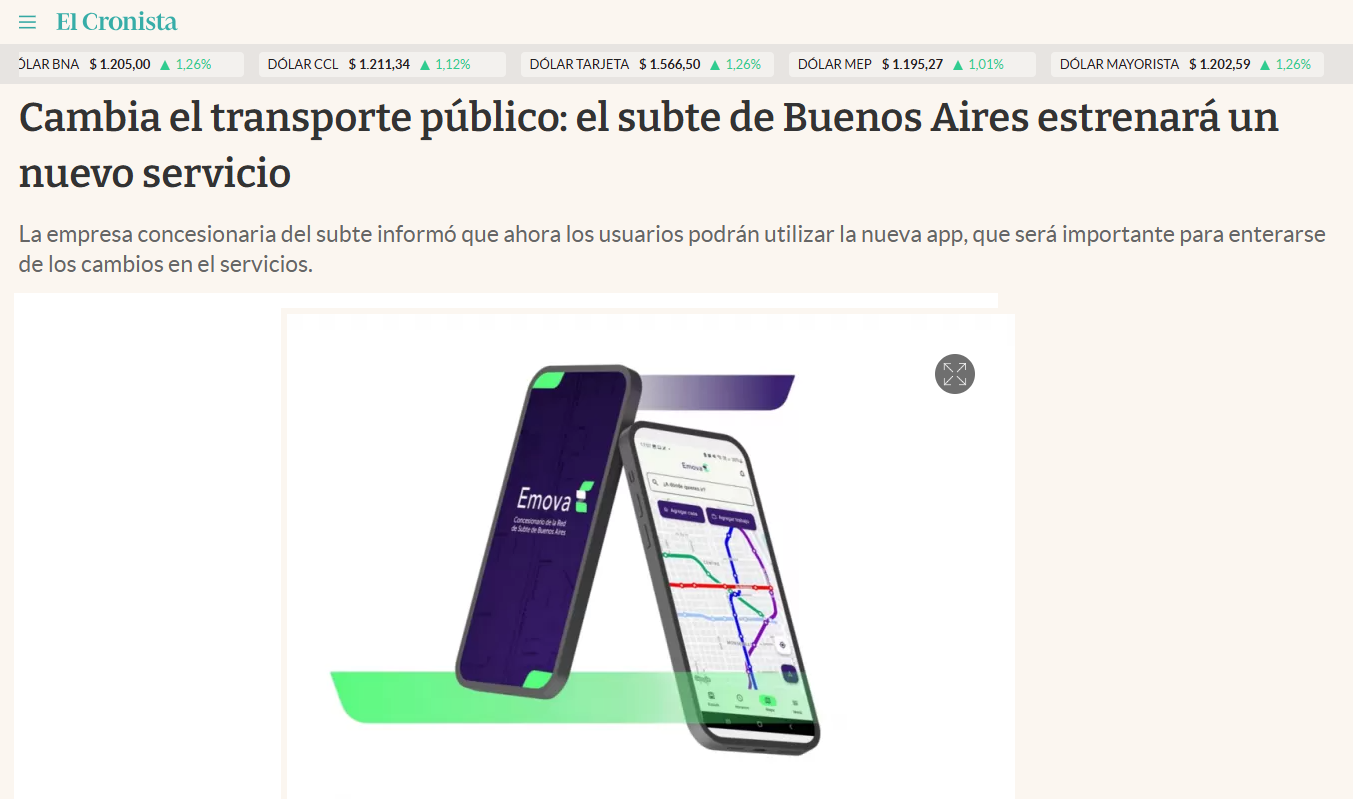Select the DÓLAR BNA ticker label
Viewport: 1353px width, 799px height.
[x=48, y=64]
